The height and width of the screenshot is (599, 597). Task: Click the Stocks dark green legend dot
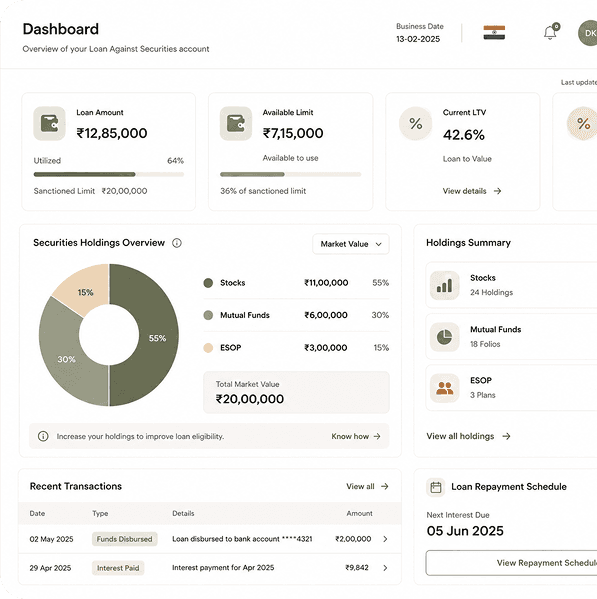(208, 283)
